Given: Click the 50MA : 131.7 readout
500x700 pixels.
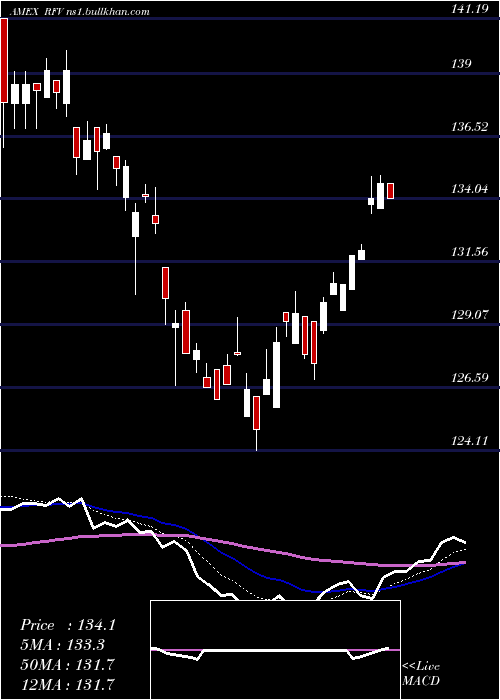Looking at the screenshot, I should pyautogui.click(x=67, y=665).
